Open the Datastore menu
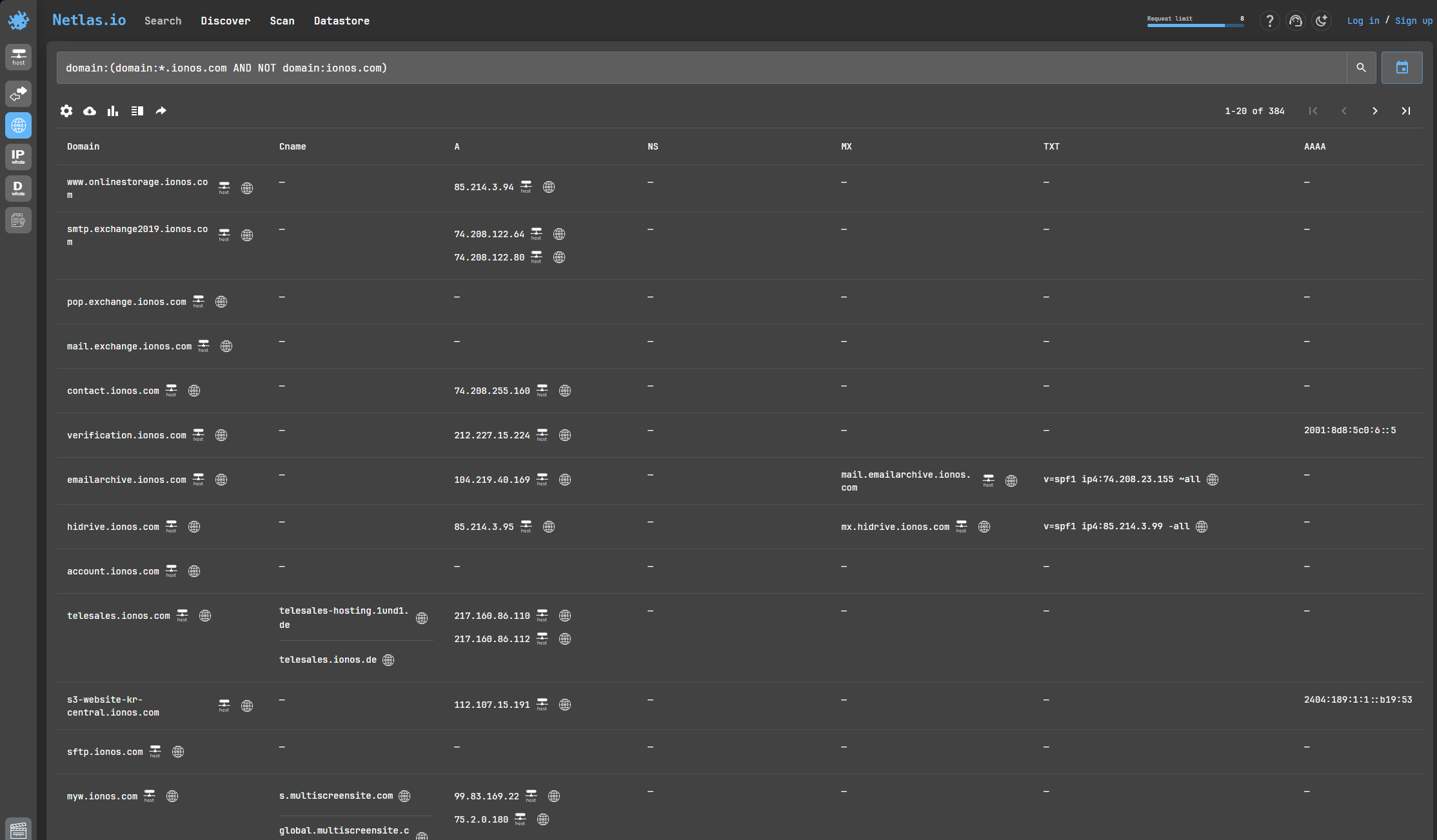 point(342,21)
